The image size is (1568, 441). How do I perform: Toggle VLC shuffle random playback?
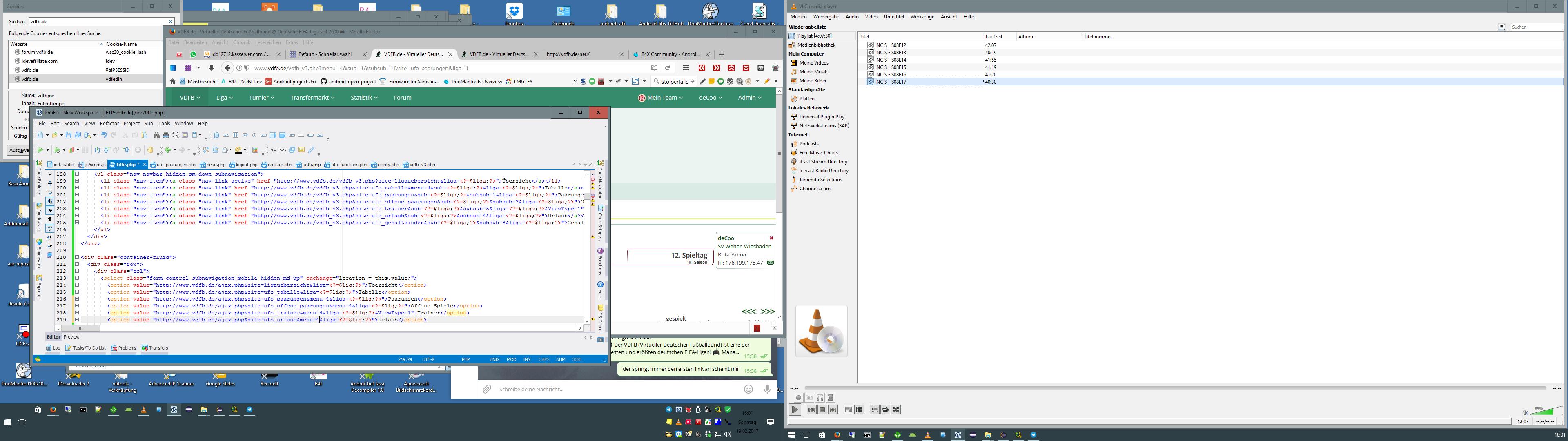pos(896,410)
